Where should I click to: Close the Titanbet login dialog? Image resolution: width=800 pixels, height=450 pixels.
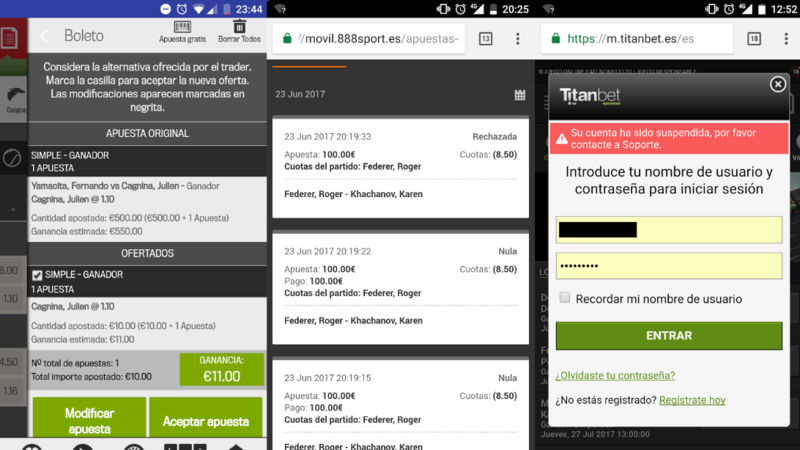click(x=778, y=84)
